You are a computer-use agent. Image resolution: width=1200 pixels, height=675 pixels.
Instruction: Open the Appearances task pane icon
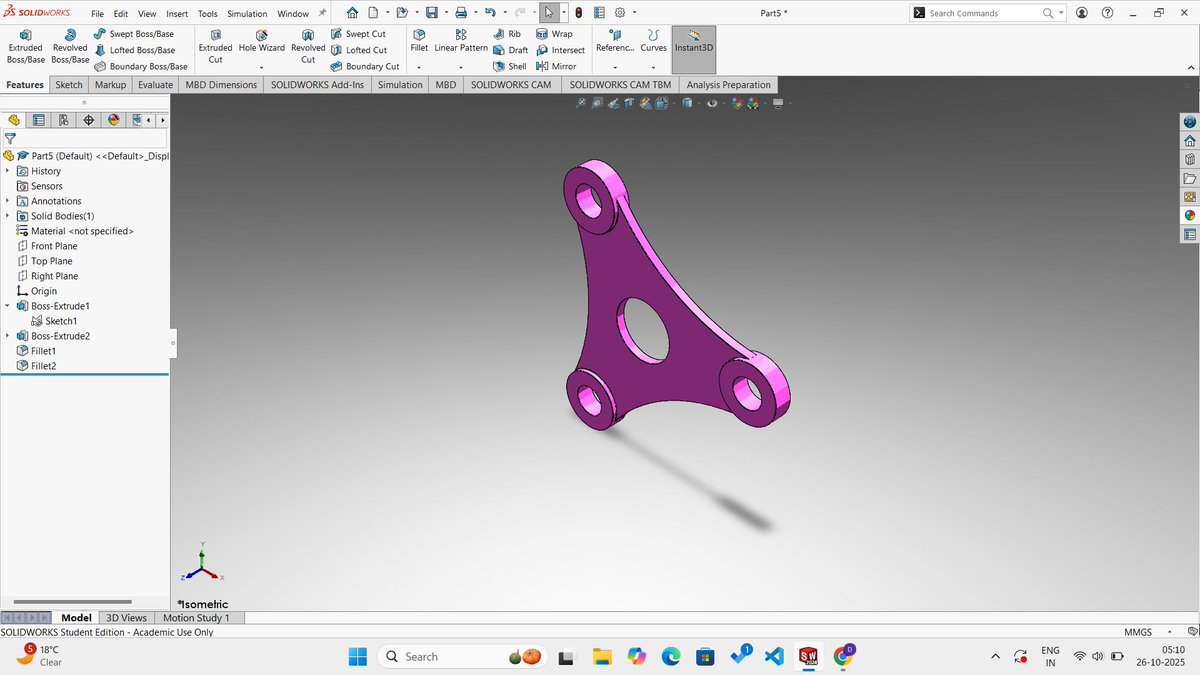coord(1189,215)
